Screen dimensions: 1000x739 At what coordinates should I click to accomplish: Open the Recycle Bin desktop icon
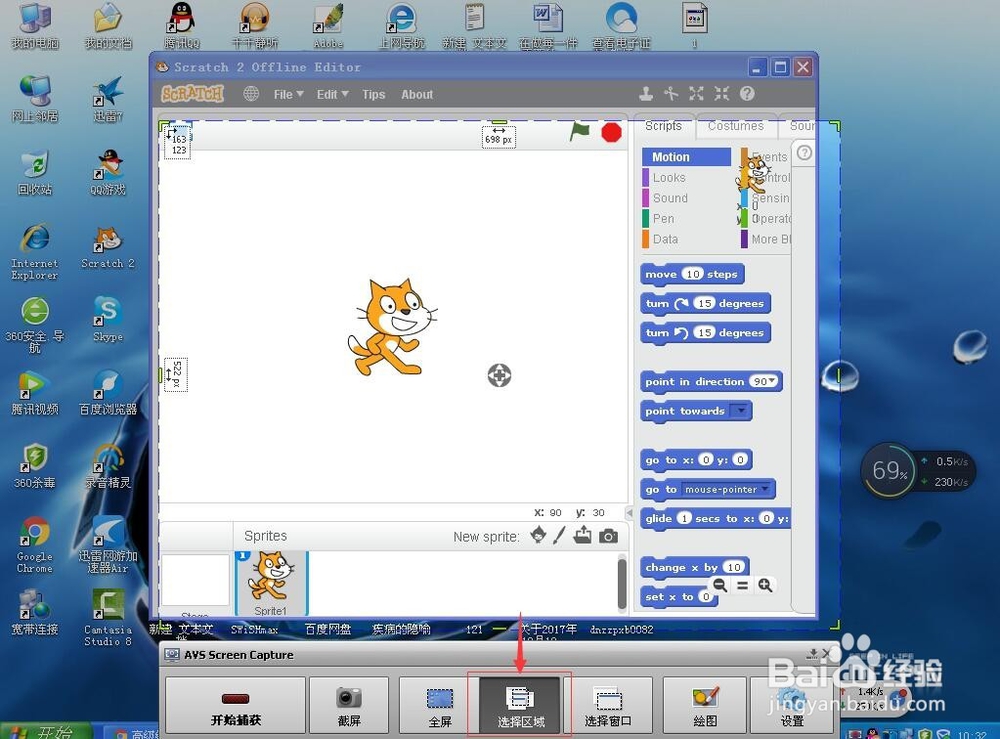pyautogui.click(x=34, y=173)
